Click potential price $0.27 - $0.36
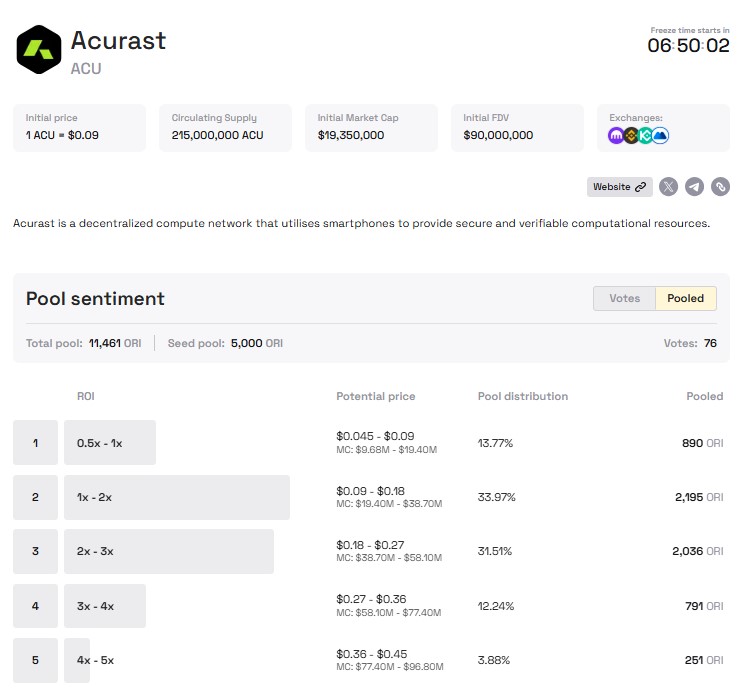This screenshot has height=691, width=753. (371, 599)
